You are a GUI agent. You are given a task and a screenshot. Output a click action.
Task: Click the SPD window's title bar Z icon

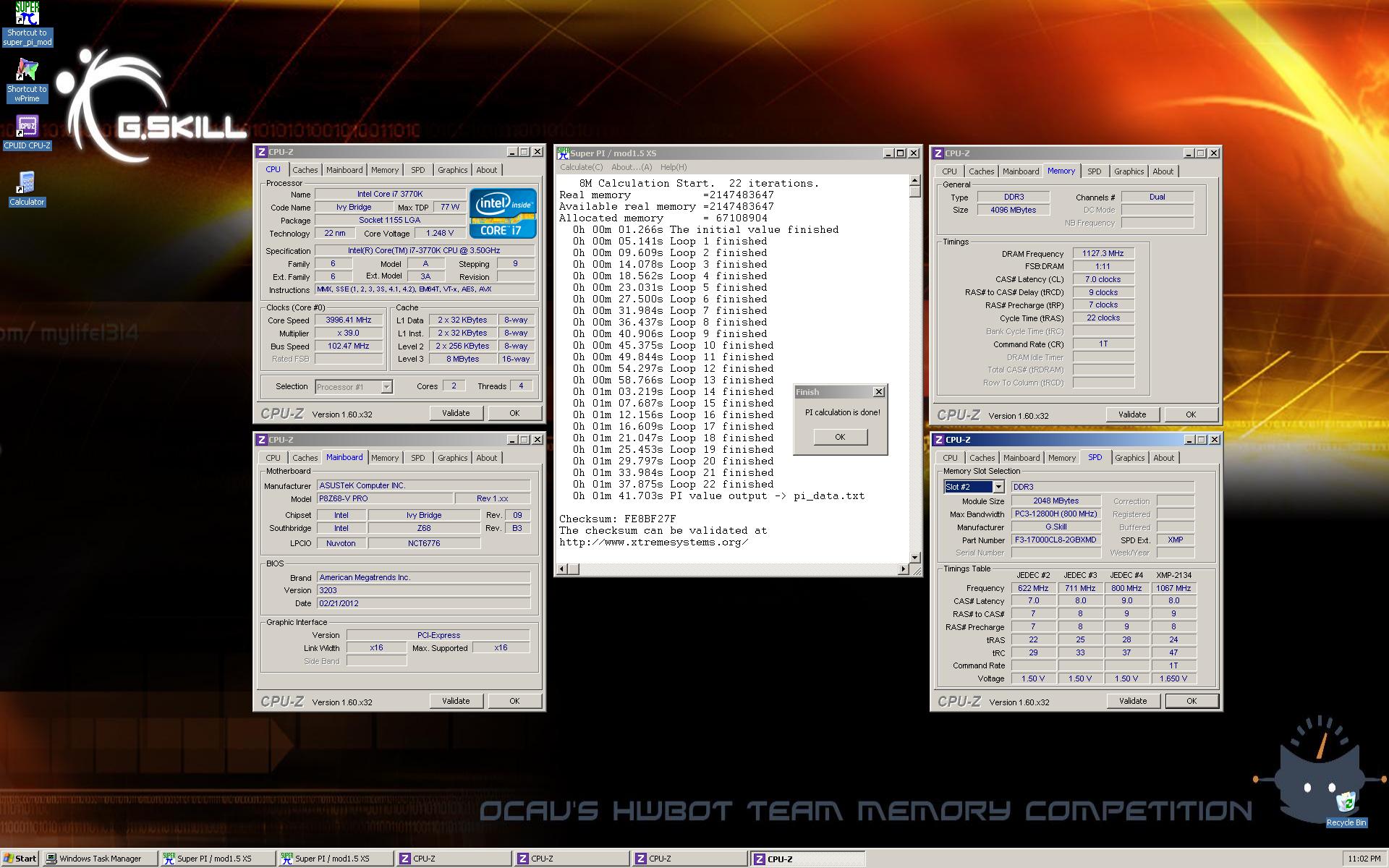[x=938, y=440]
